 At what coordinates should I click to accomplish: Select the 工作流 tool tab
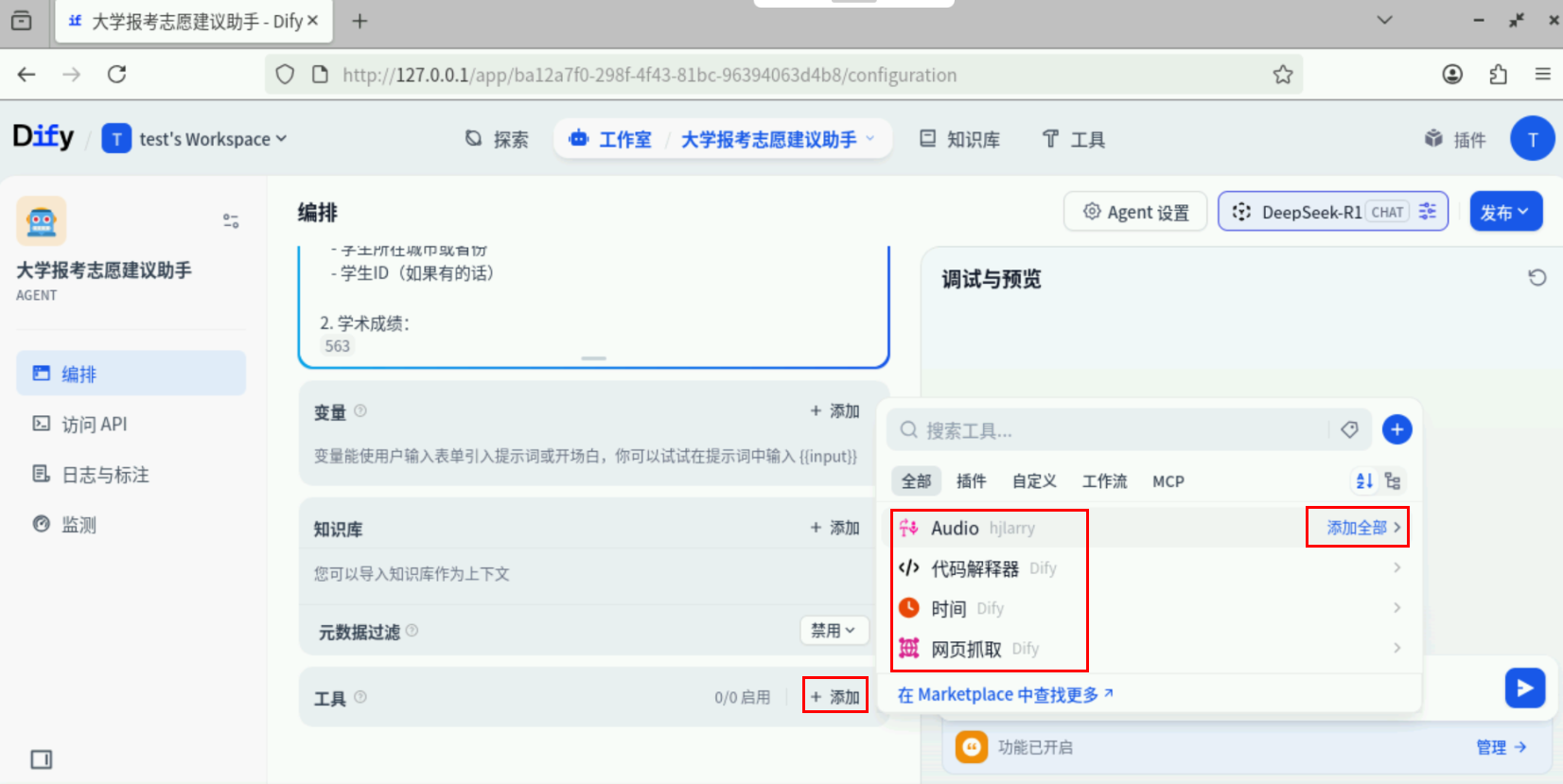(x=1104, y=481)
